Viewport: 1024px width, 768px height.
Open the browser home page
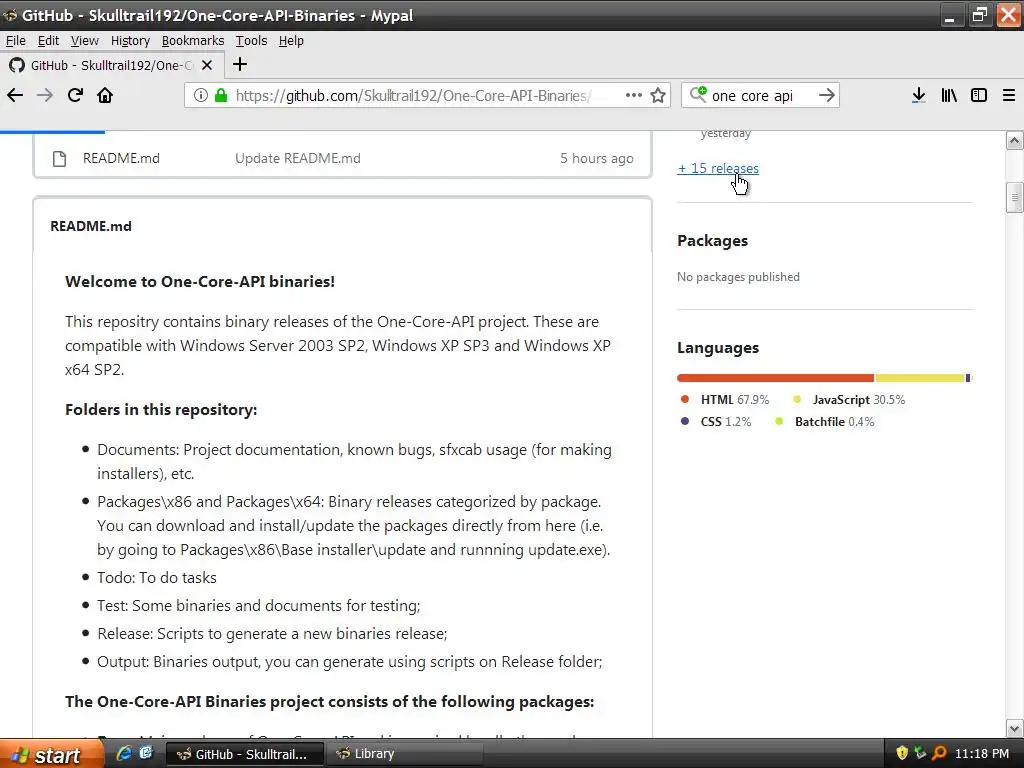tap(105, 95)
